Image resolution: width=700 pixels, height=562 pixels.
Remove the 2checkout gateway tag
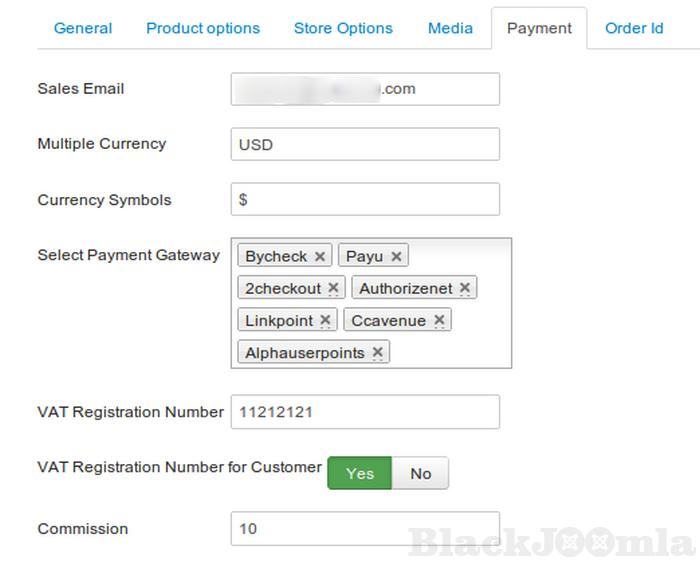click(x=333, y=289)
